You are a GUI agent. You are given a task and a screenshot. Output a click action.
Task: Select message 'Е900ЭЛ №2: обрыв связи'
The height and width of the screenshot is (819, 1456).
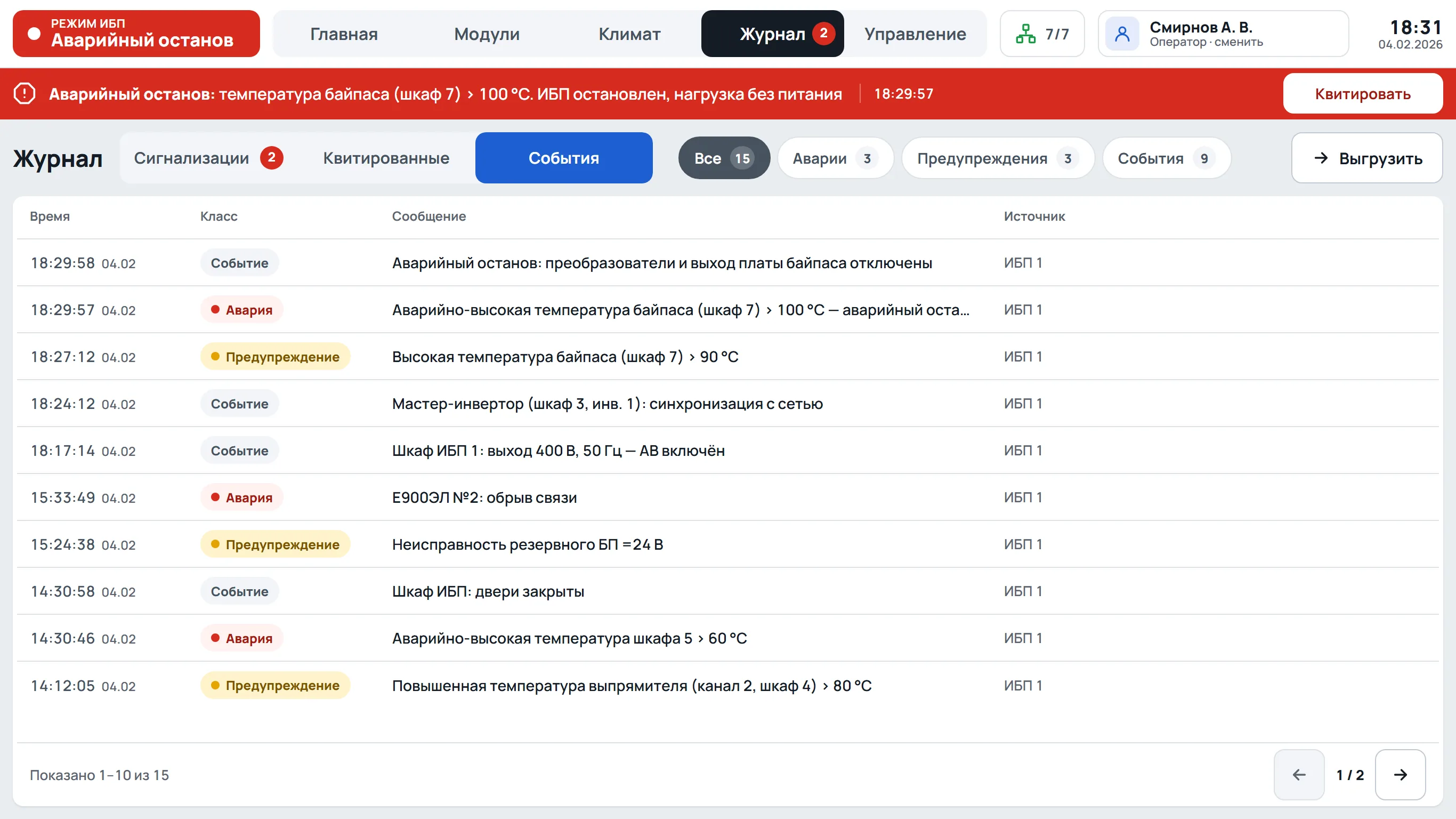(484, 497)
